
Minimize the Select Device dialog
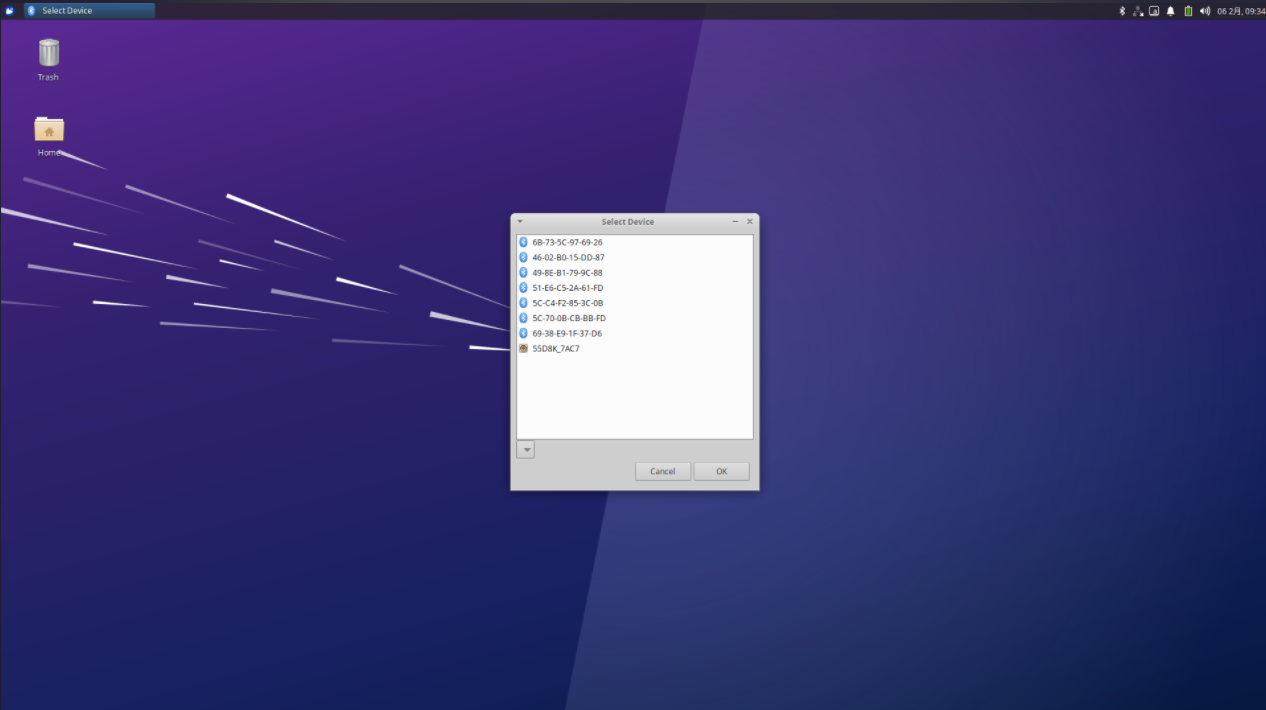(735, 222)
